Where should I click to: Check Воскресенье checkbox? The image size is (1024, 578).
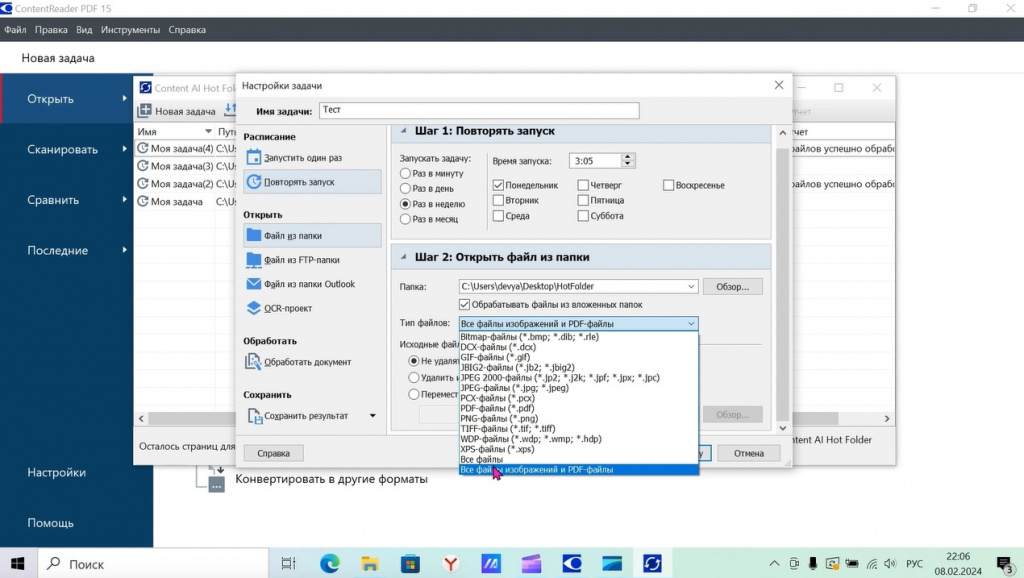[668, 185]
